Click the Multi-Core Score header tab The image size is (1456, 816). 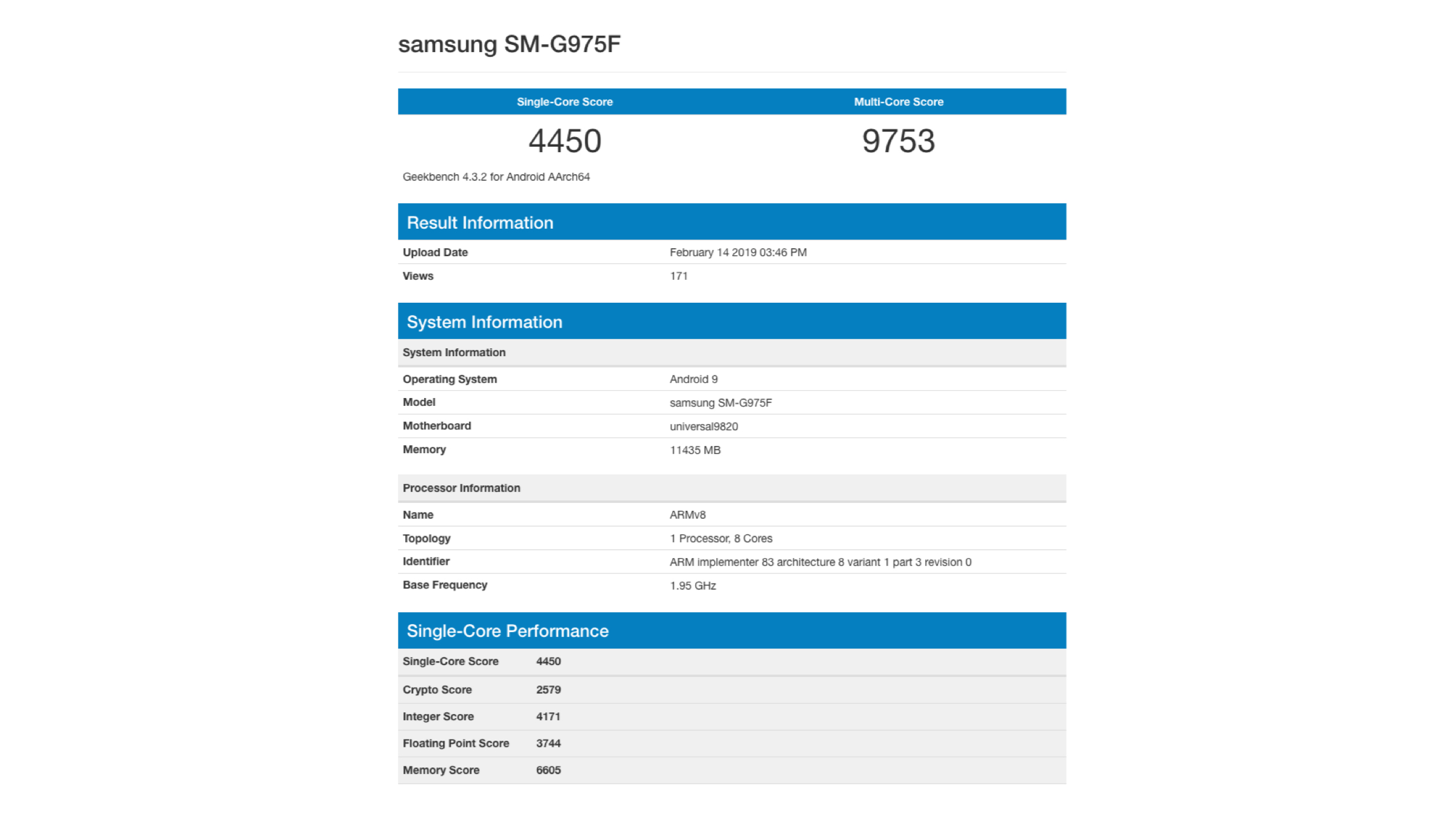coord(898,102)
